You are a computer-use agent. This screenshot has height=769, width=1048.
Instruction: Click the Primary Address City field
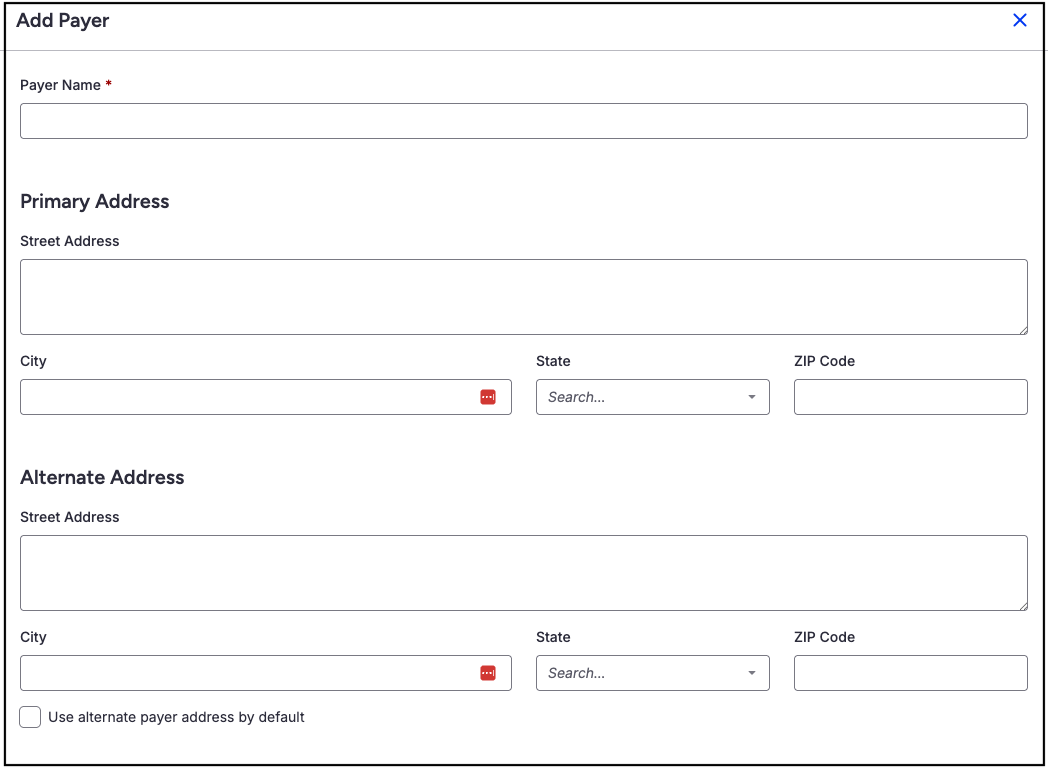coord(245,397)
